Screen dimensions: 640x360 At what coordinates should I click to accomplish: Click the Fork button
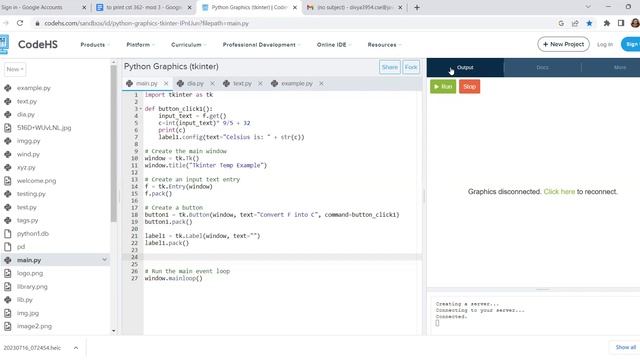(x=411, y=67)
